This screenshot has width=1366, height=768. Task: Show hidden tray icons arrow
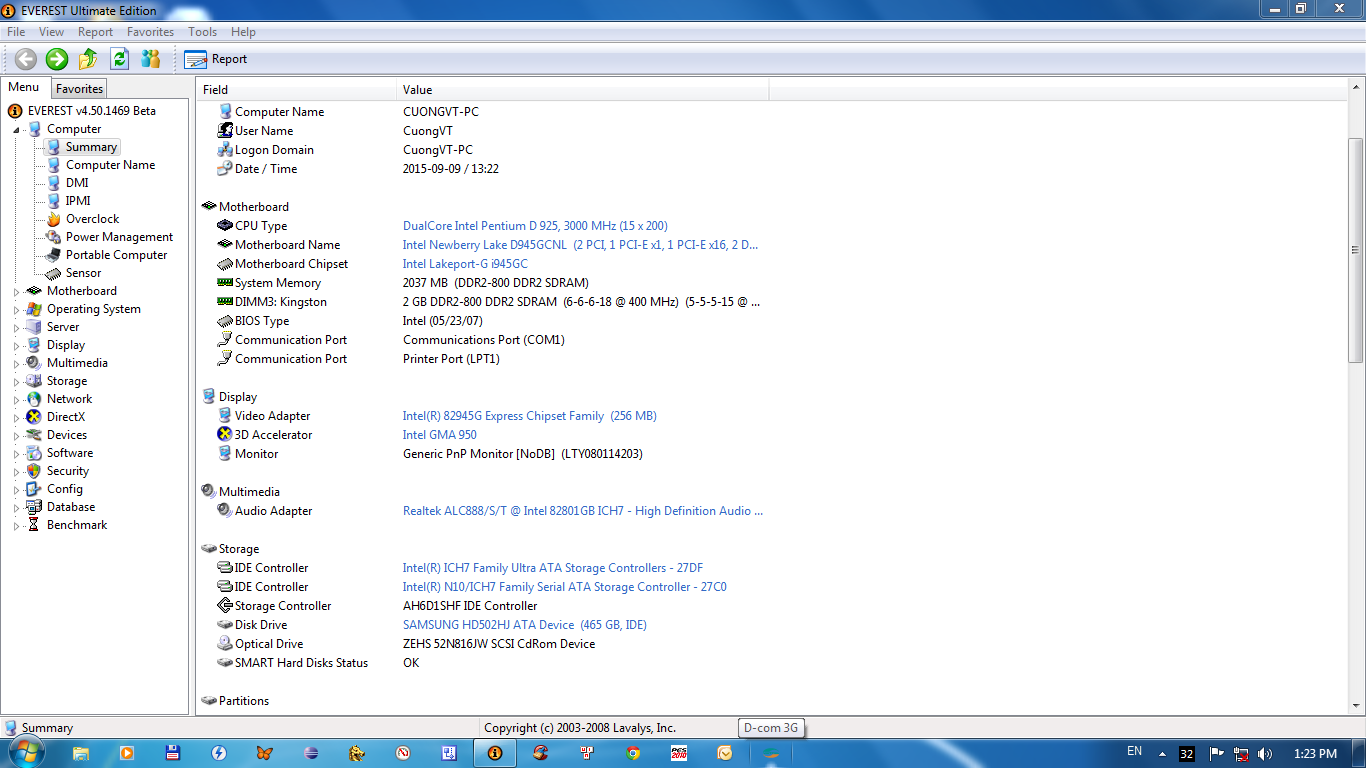(x=1162, y=754)
